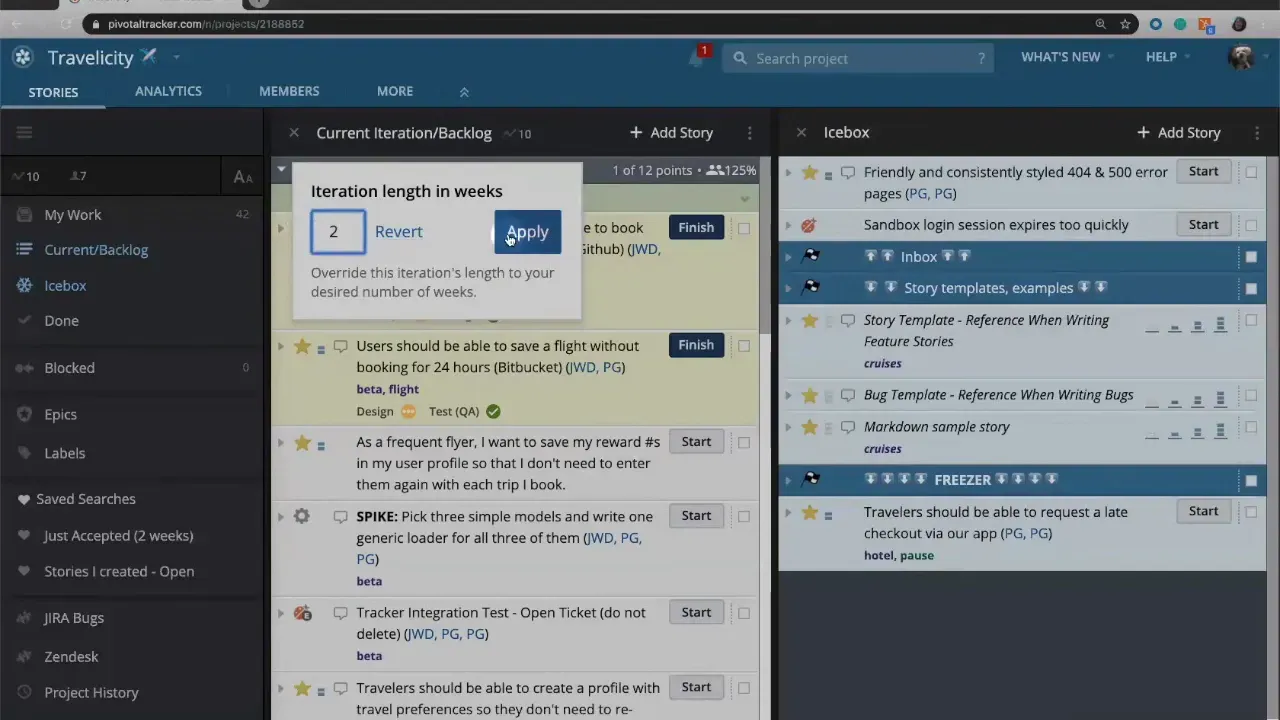Image resolution: width=1280 pixels, height=720 pixels.
Task: Close the Current Iteration/Backlog panel
Action: pos(293,133)
